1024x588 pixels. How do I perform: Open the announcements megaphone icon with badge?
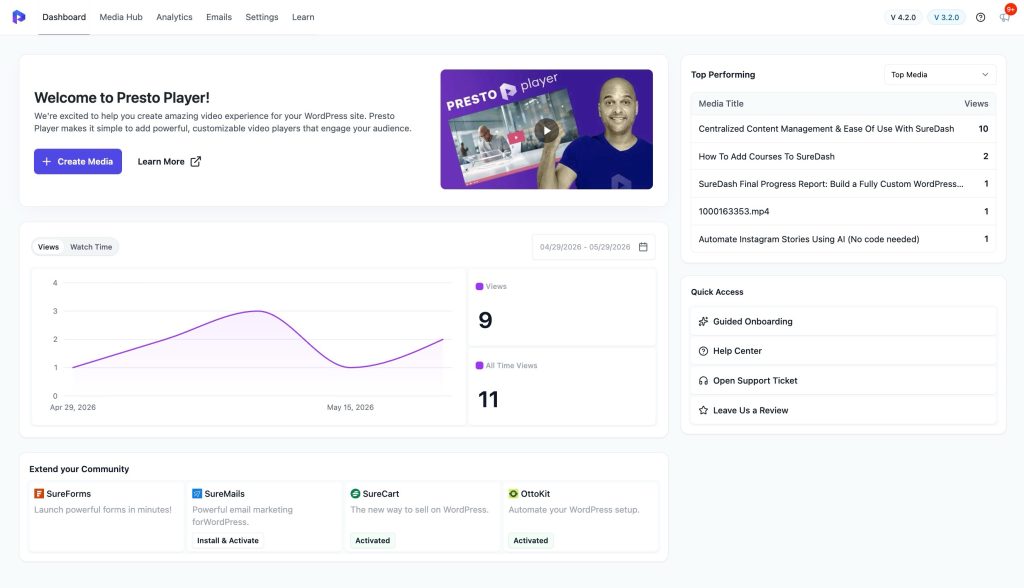pos(1005,17)
